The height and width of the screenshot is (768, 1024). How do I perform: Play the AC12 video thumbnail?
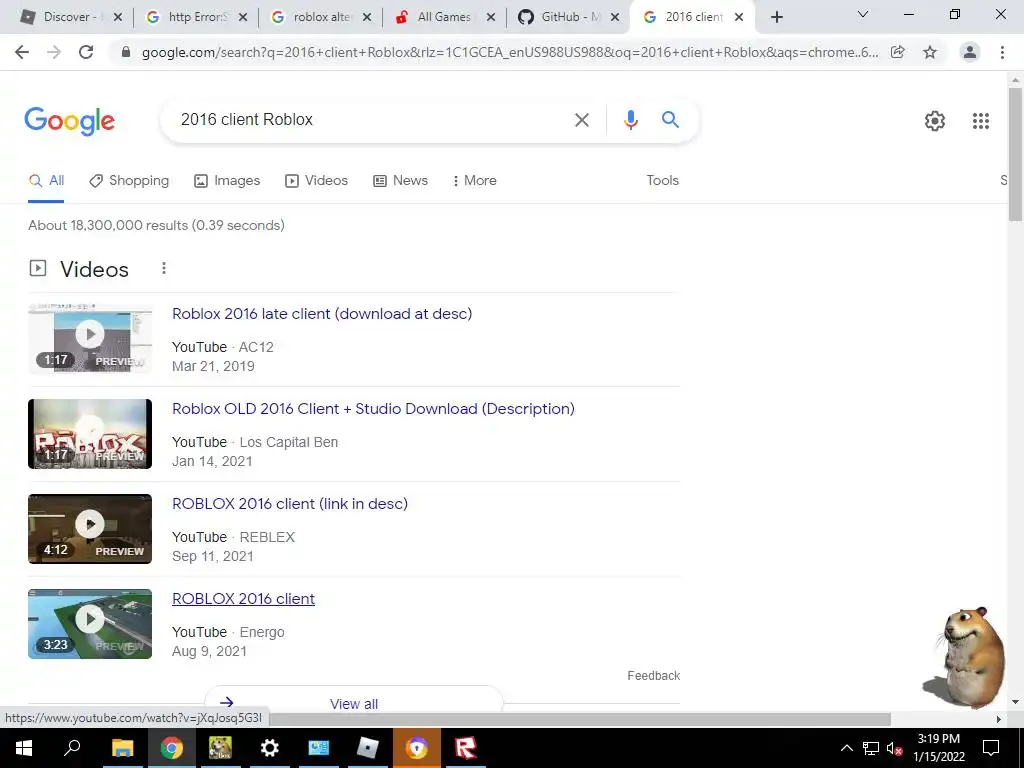click(x=90, y=338)
